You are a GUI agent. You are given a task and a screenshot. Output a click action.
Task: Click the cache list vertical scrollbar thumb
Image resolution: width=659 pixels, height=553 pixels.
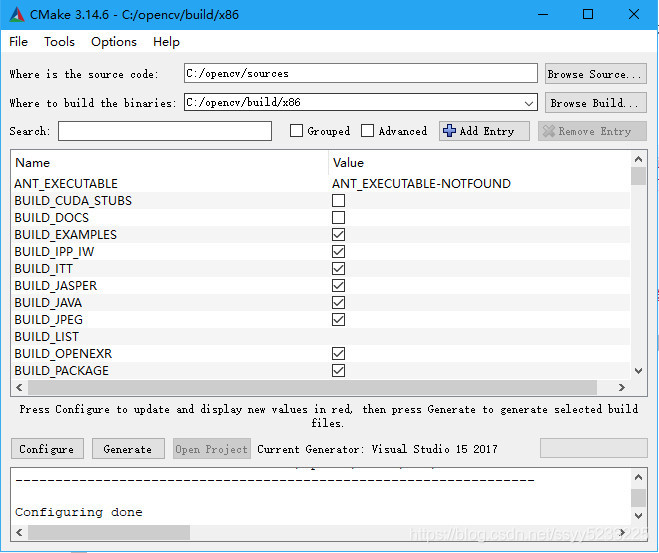point(638,176)
